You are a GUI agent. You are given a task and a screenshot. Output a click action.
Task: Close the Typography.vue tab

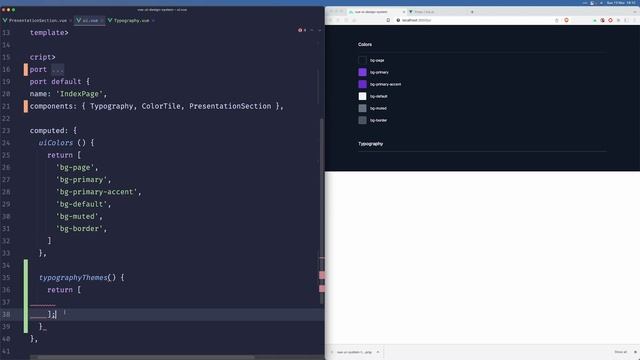tap(153, 20)
